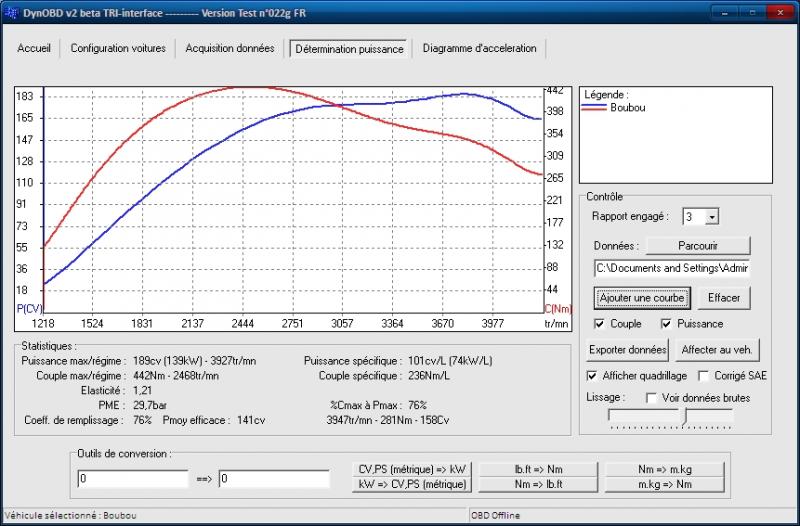
Task: Toggle the Puissance checkbox
Action: click(666, 323)
